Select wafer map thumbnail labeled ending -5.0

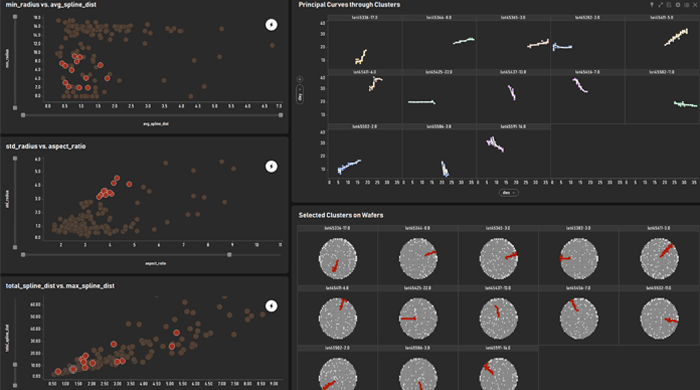tap(659, 259)
